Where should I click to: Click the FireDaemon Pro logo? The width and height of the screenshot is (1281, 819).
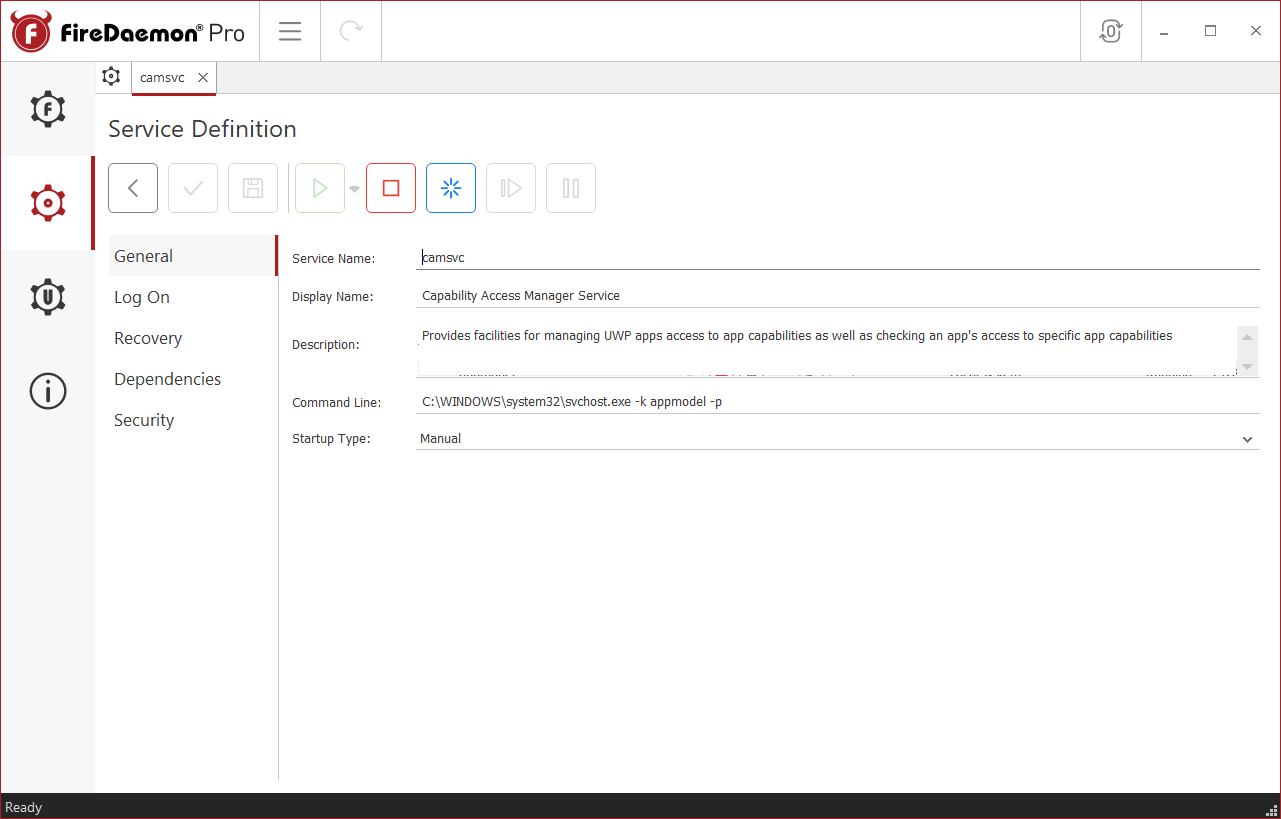click(128, 32)
